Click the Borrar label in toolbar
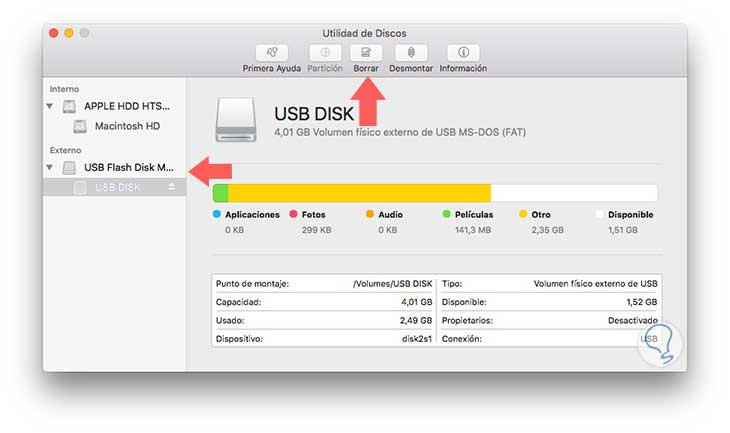The image size is (730, 433). click(x=366, y=68)
